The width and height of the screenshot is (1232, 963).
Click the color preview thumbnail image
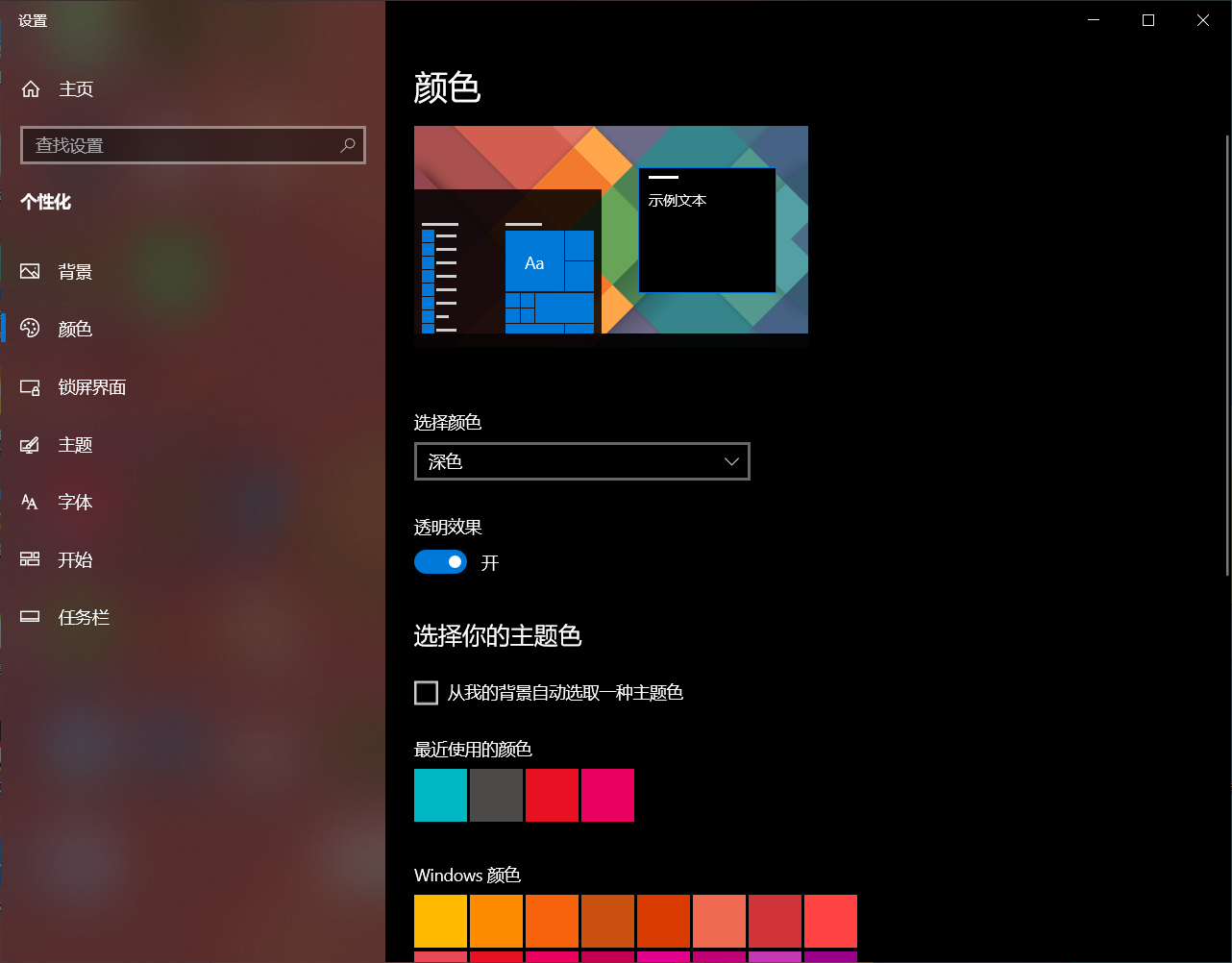pos(610,235)
